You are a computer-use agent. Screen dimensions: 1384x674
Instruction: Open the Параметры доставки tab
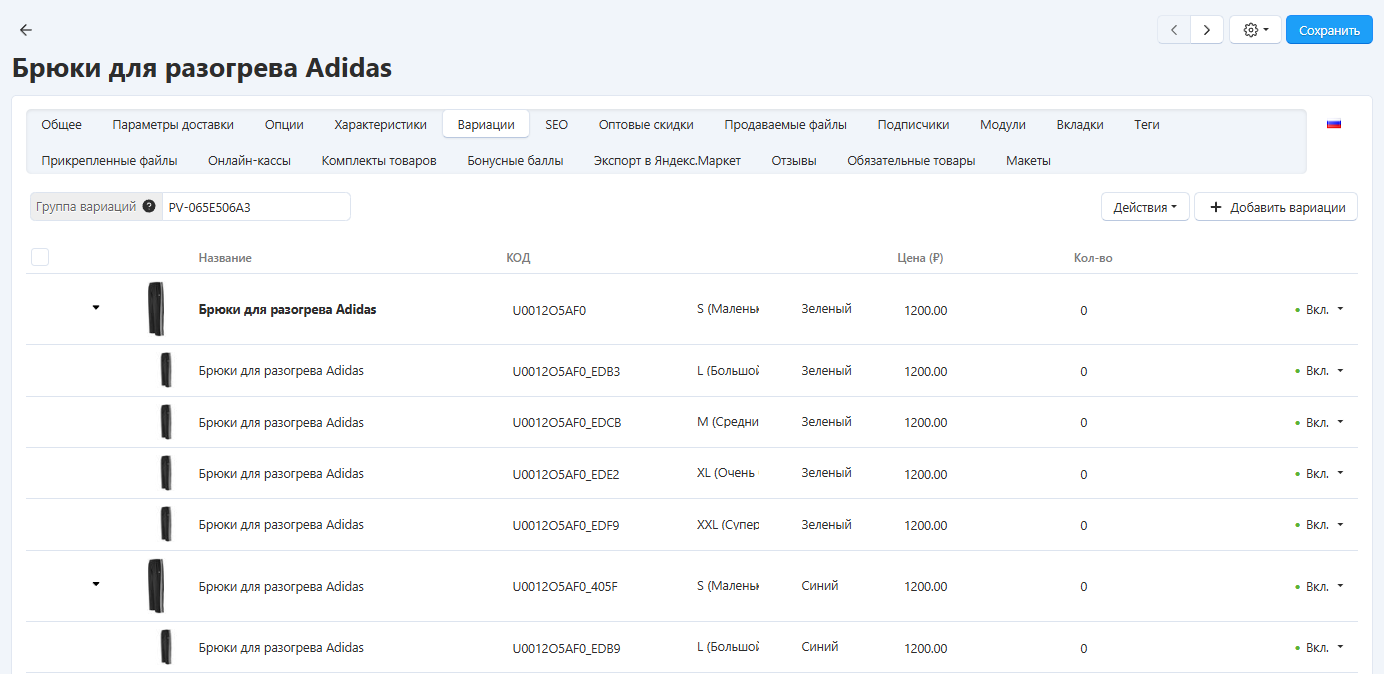[173, 125]
